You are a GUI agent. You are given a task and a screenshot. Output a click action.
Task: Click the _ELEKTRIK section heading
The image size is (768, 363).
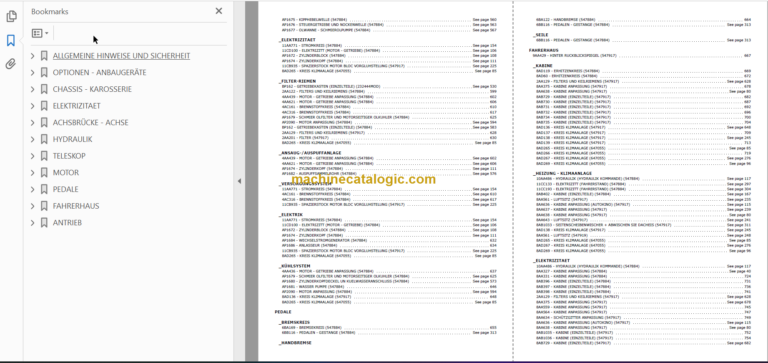291,215
